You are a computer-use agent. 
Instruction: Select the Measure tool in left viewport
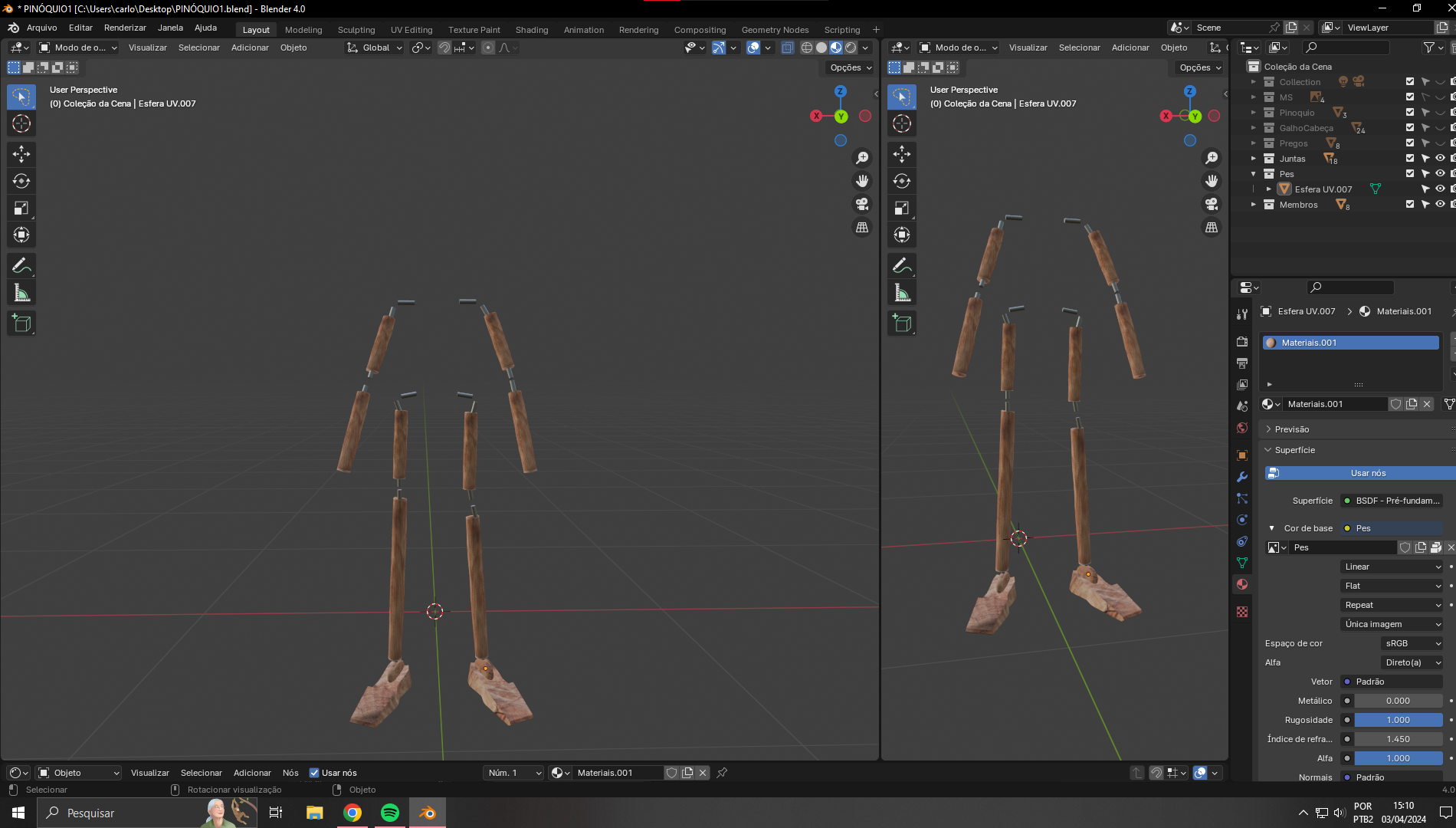point(21,292)
